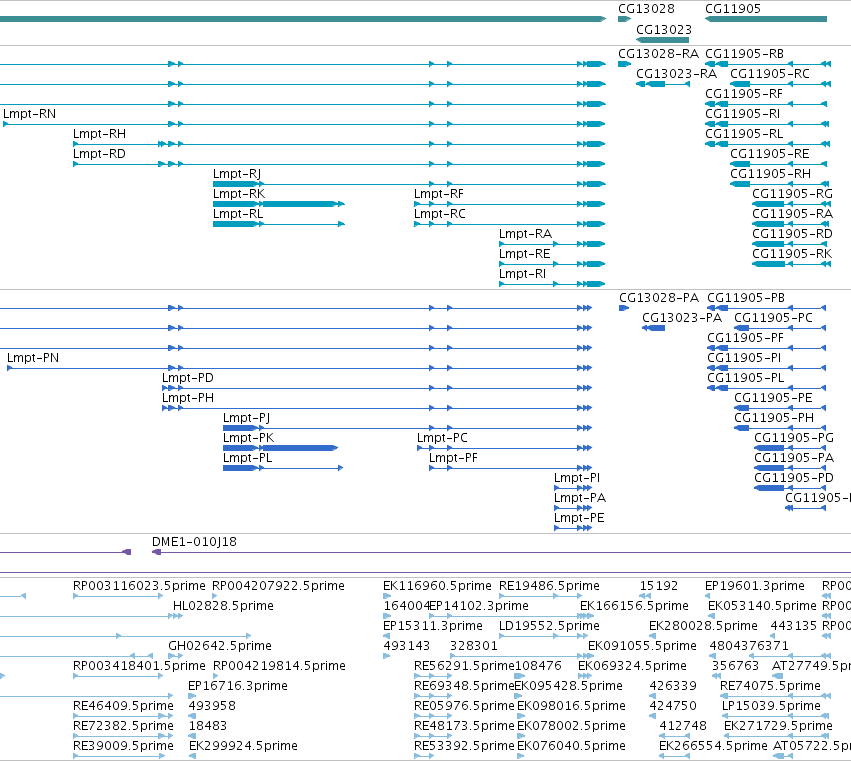Click the CG13028 gene arrow glyph

pos(624,19)
